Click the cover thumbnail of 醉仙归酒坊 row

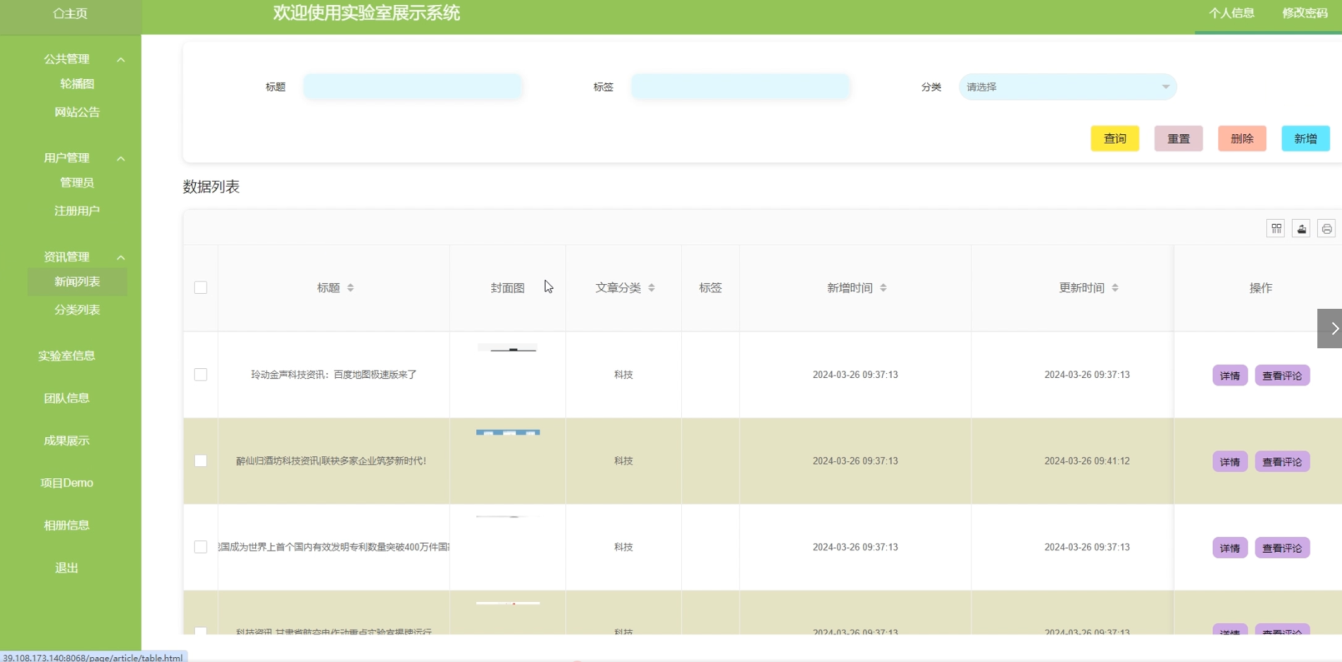(x=508, y=432)
